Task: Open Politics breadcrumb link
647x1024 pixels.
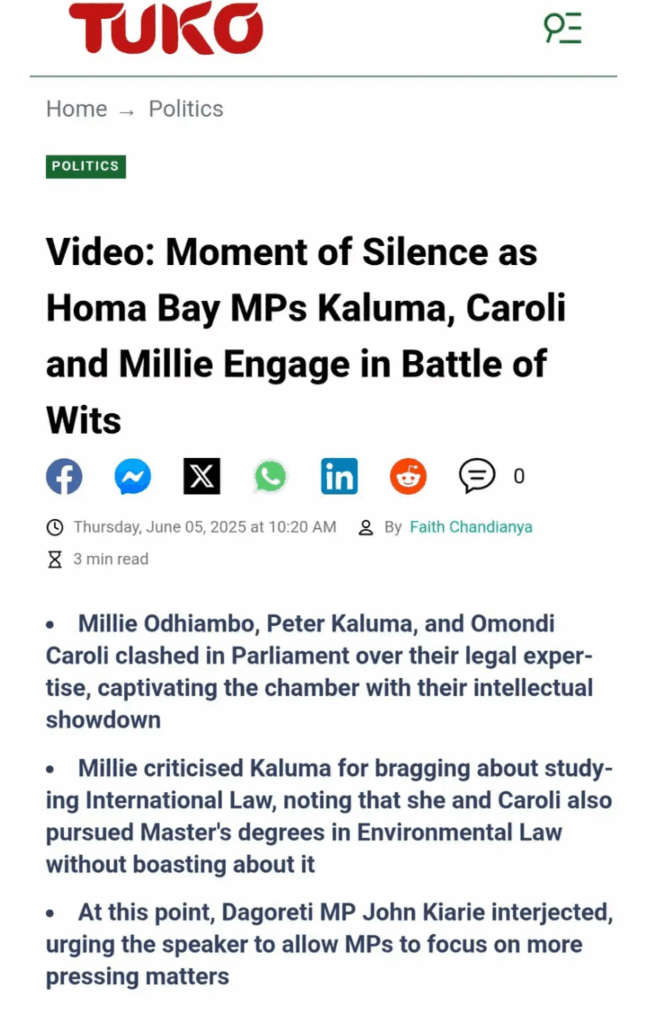Action: 186,108
